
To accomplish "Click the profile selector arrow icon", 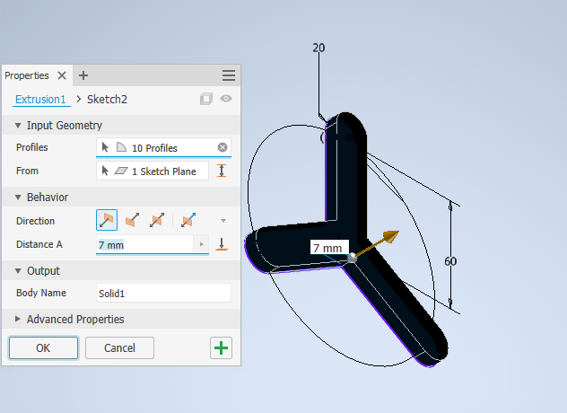I will [105, 148].
